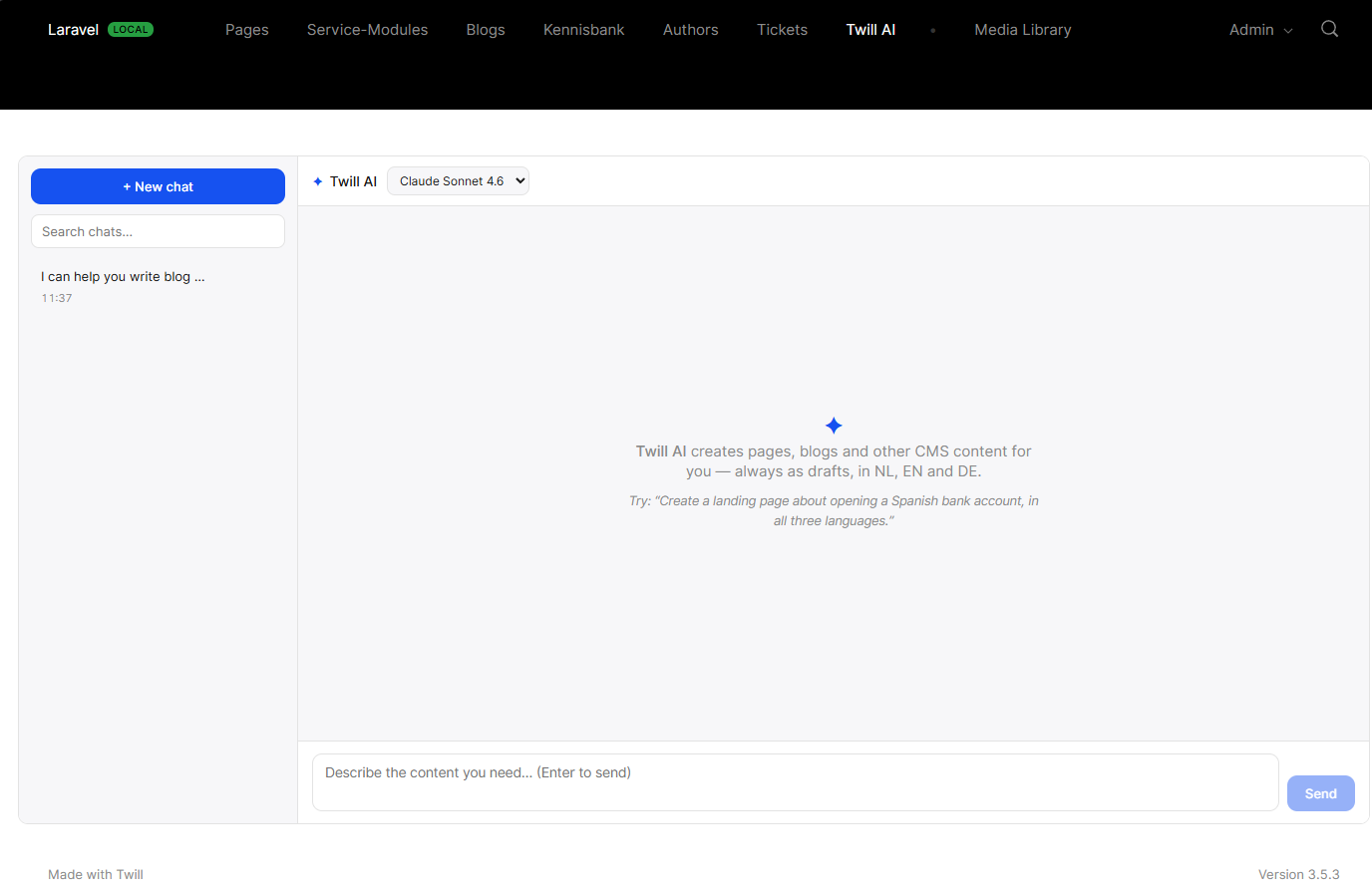Focus the Describe the content message box
The width and height of the screenshot is (1372, 896).
(796, 782)
